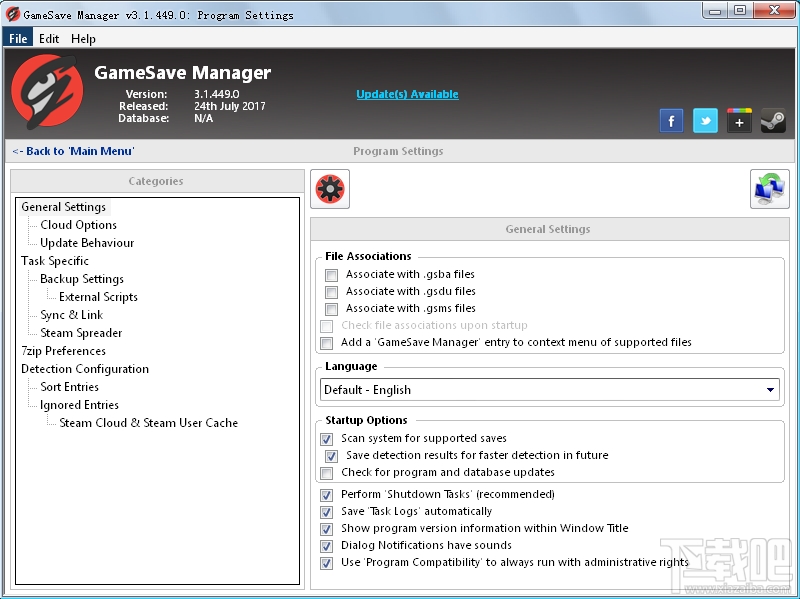Image resolution: width=800 pixels, height=599 pixels.
Task: Disable 'Scan system for supported saves'
Action: click(326, 438)
